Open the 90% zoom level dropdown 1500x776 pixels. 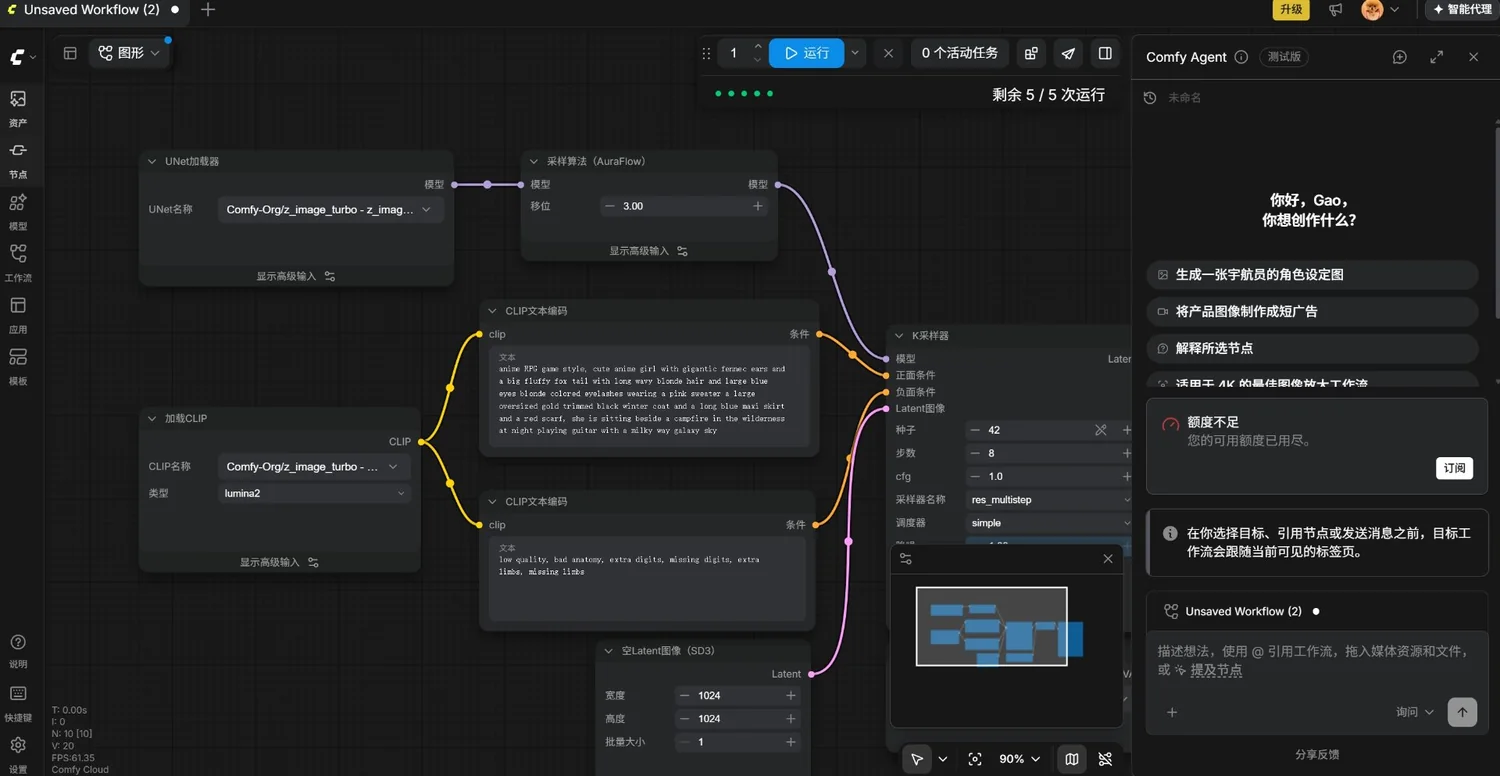pyautogui.click(x=1019, y=759)
